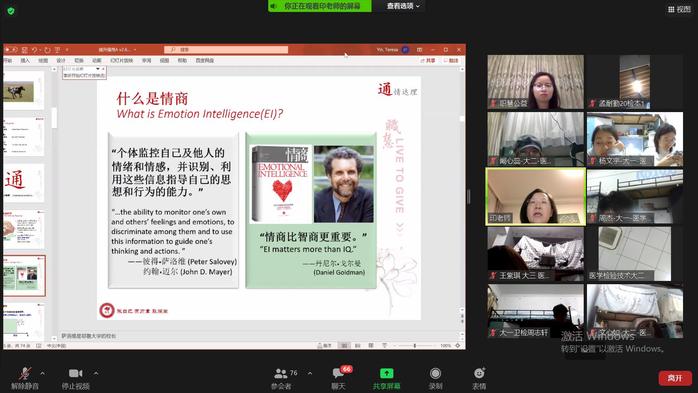Expand audio options chevron beside microphone

42,373
